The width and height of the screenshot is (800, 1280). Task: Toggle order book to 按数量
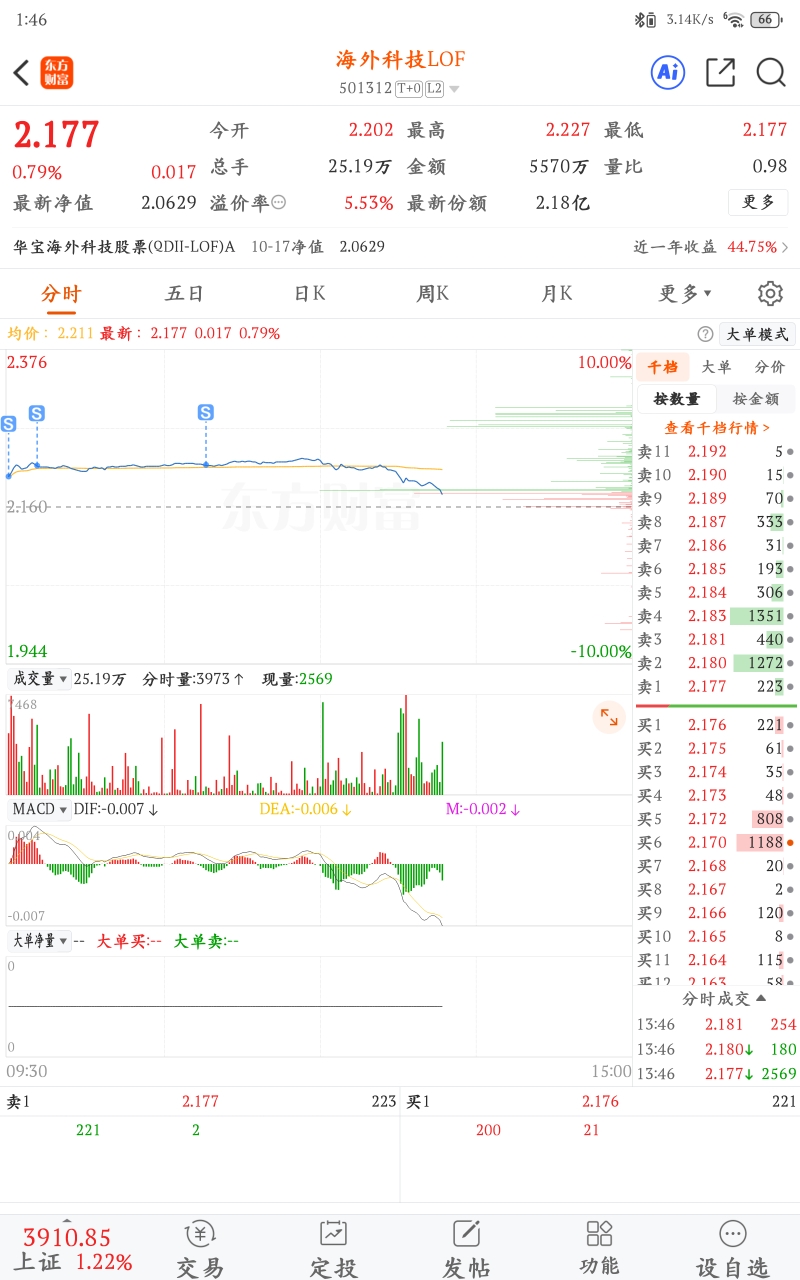coord(677,399)
